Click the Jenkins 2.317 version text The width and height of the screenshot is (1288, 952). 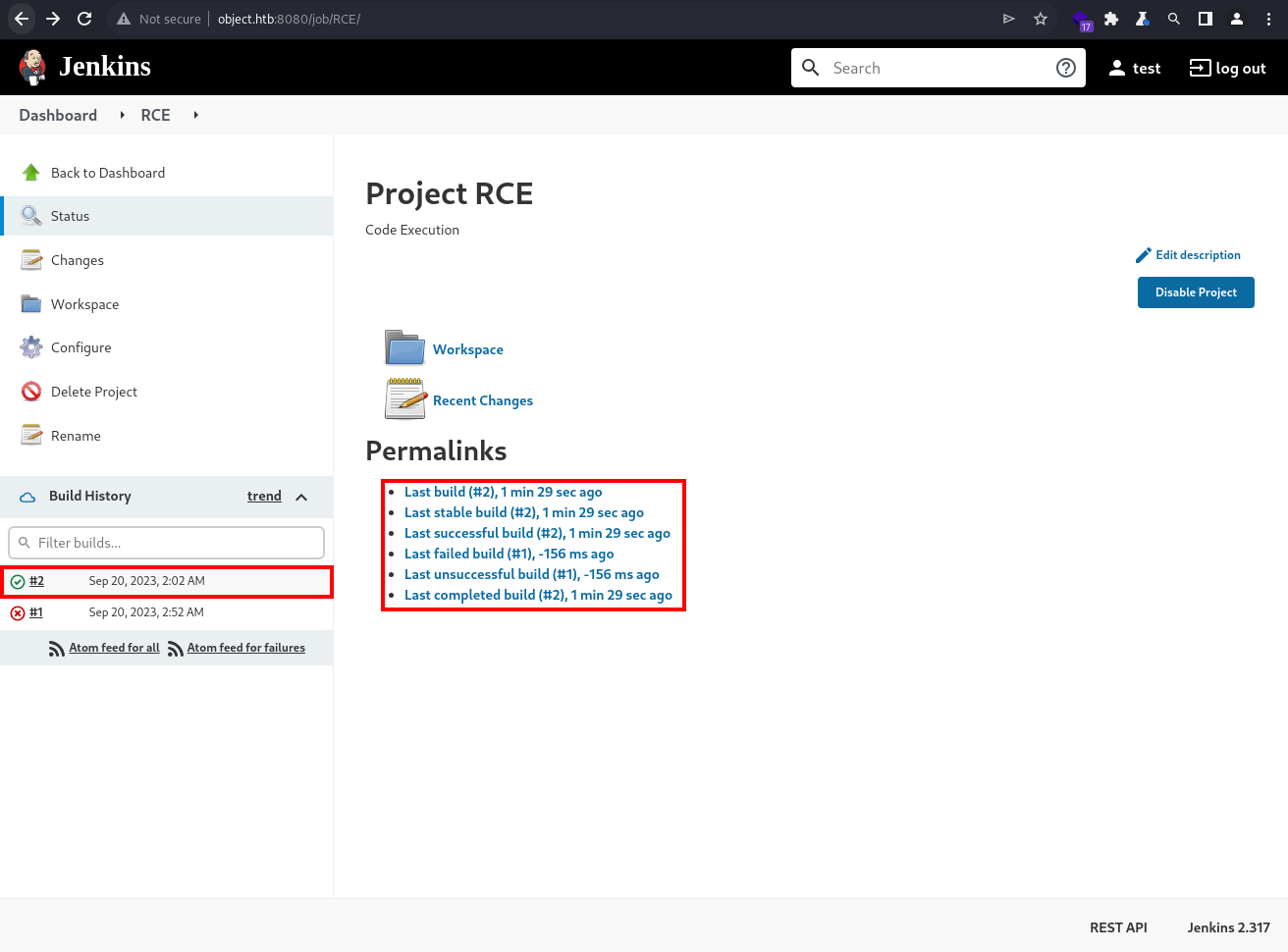1228,927
